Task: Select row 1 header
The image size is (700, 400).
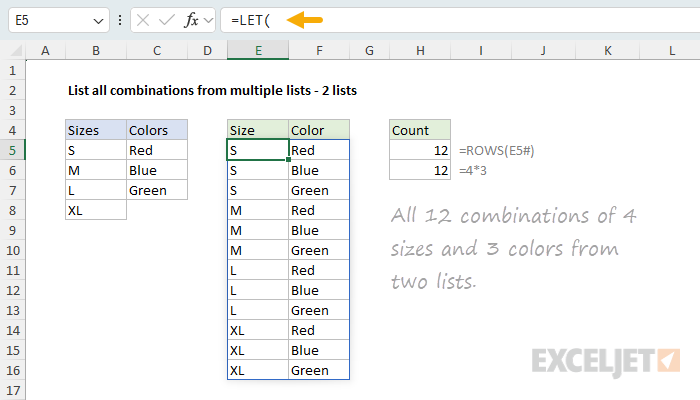Action: tap(12, 71)
